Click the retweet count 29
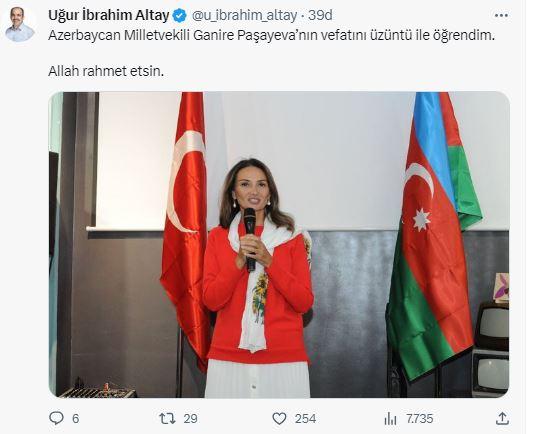 coord(190,419)
